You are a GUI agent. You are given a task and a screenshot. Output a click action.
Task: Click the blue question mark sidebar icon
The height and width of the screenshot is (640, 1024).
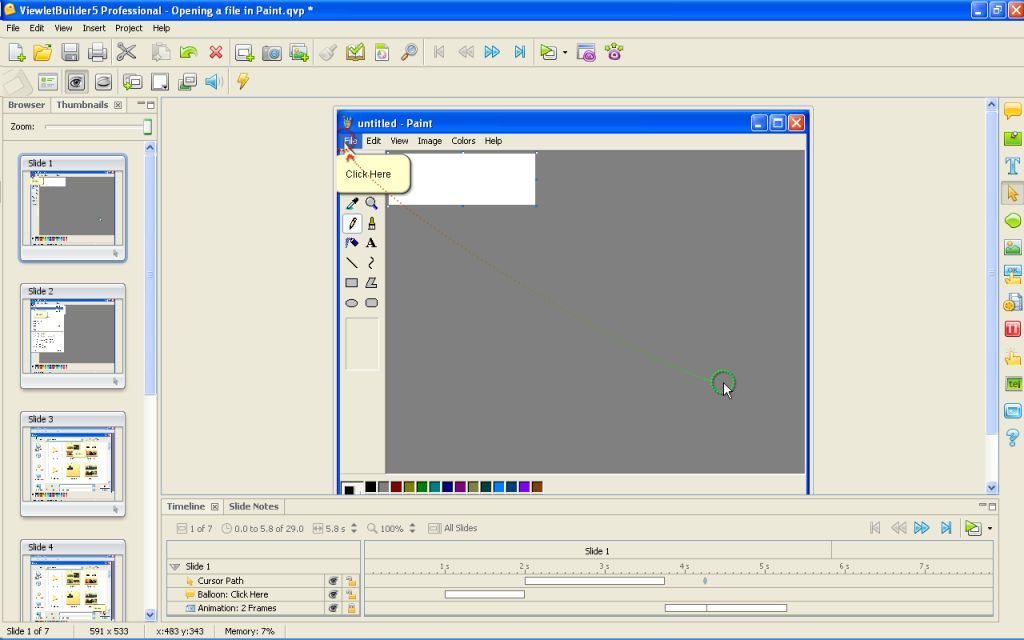point(1013,438)
